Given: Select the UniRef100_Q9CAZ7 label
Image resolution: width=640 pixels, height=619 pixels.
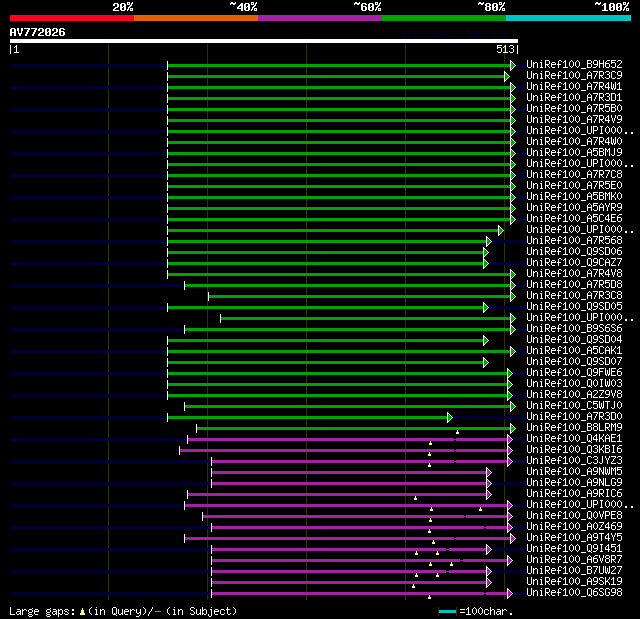Looking at the screenshot, I should [574, 263].
